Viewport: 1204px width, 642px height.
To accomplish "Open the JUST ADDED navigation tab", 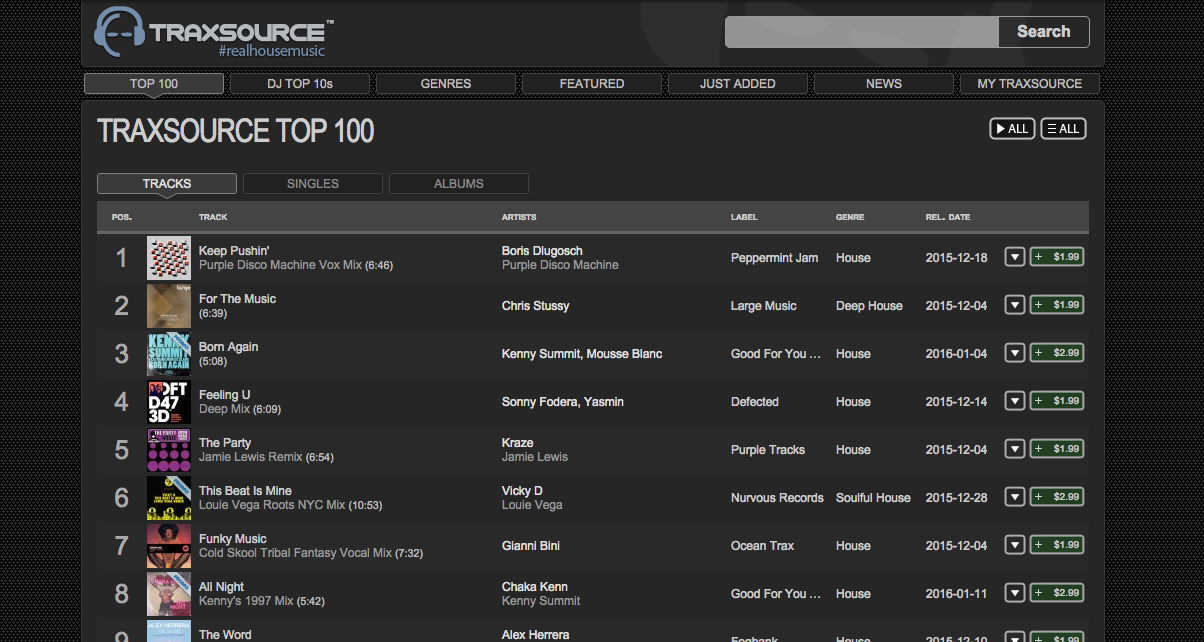I will point(738,84).
